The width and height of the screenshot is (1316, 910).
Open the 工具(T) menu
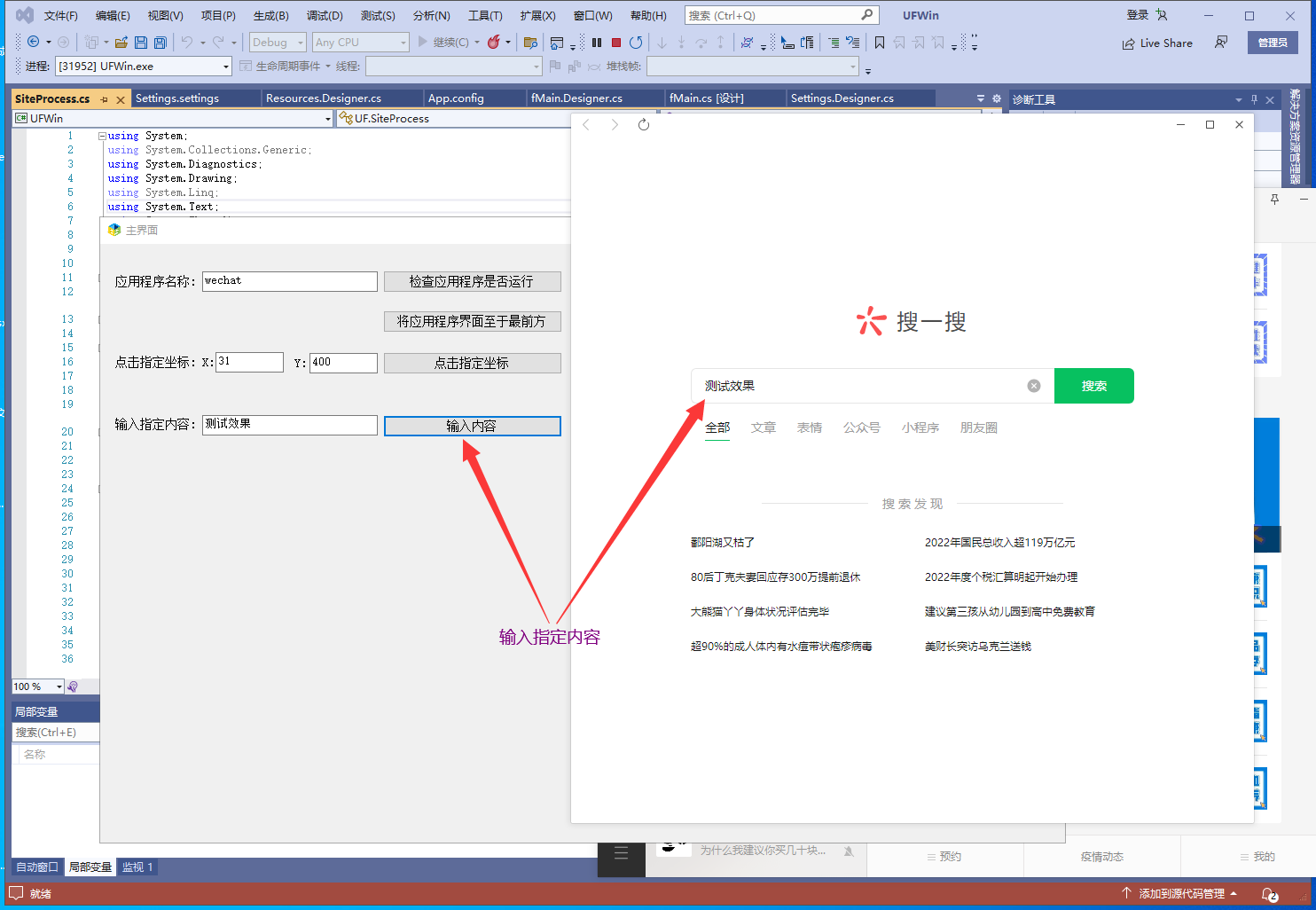click(x=485, y=15)
